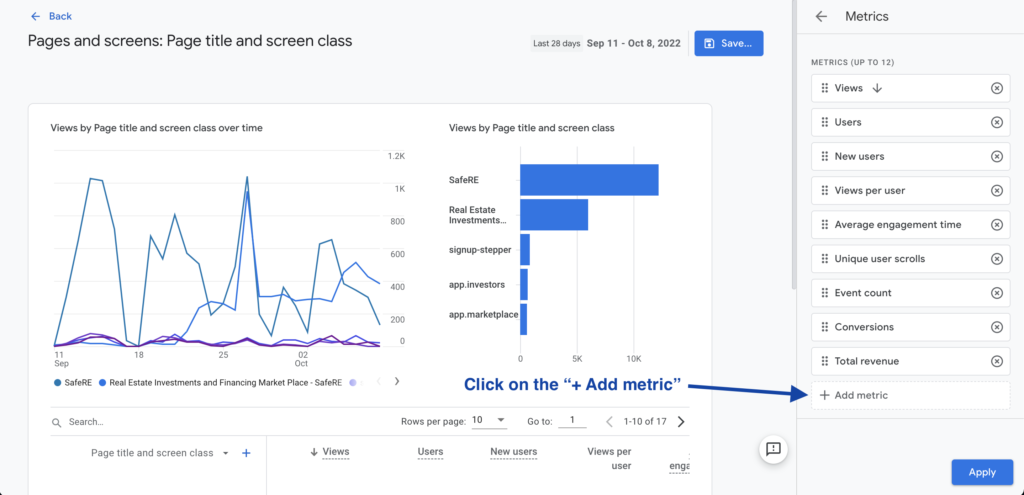Click the Add metric field
1024x495 pixels.
910,395
